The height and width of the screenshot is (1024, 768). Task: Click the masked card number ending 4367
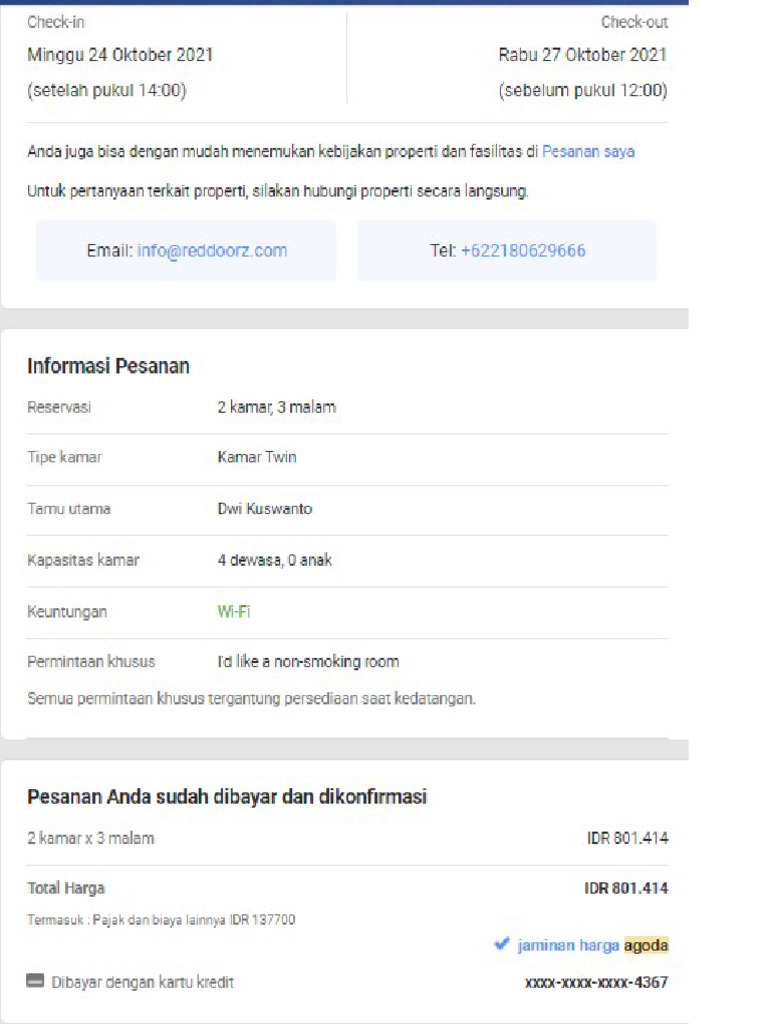596,982
